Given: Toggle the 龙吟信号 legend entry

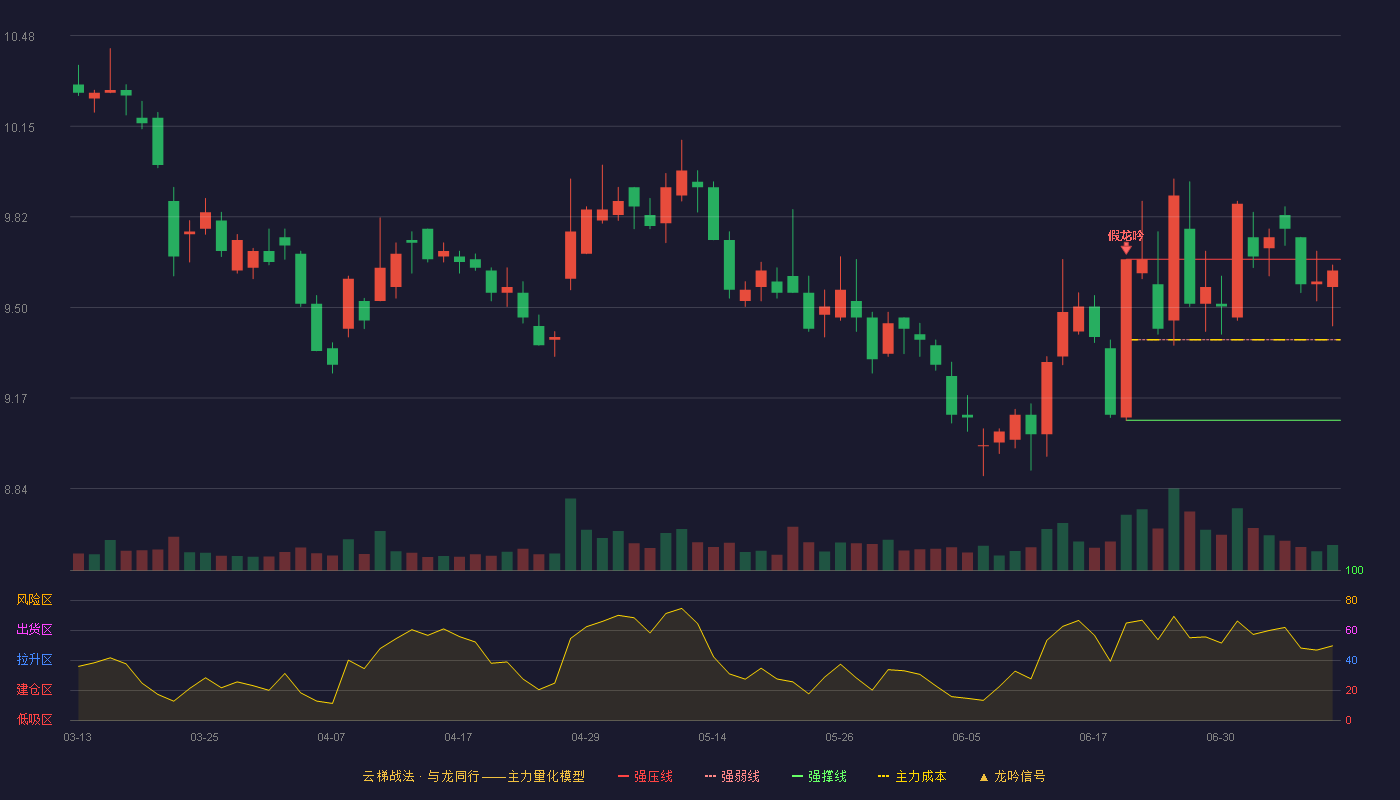Looking at the screenshot, I should [x=1012, y=776].
